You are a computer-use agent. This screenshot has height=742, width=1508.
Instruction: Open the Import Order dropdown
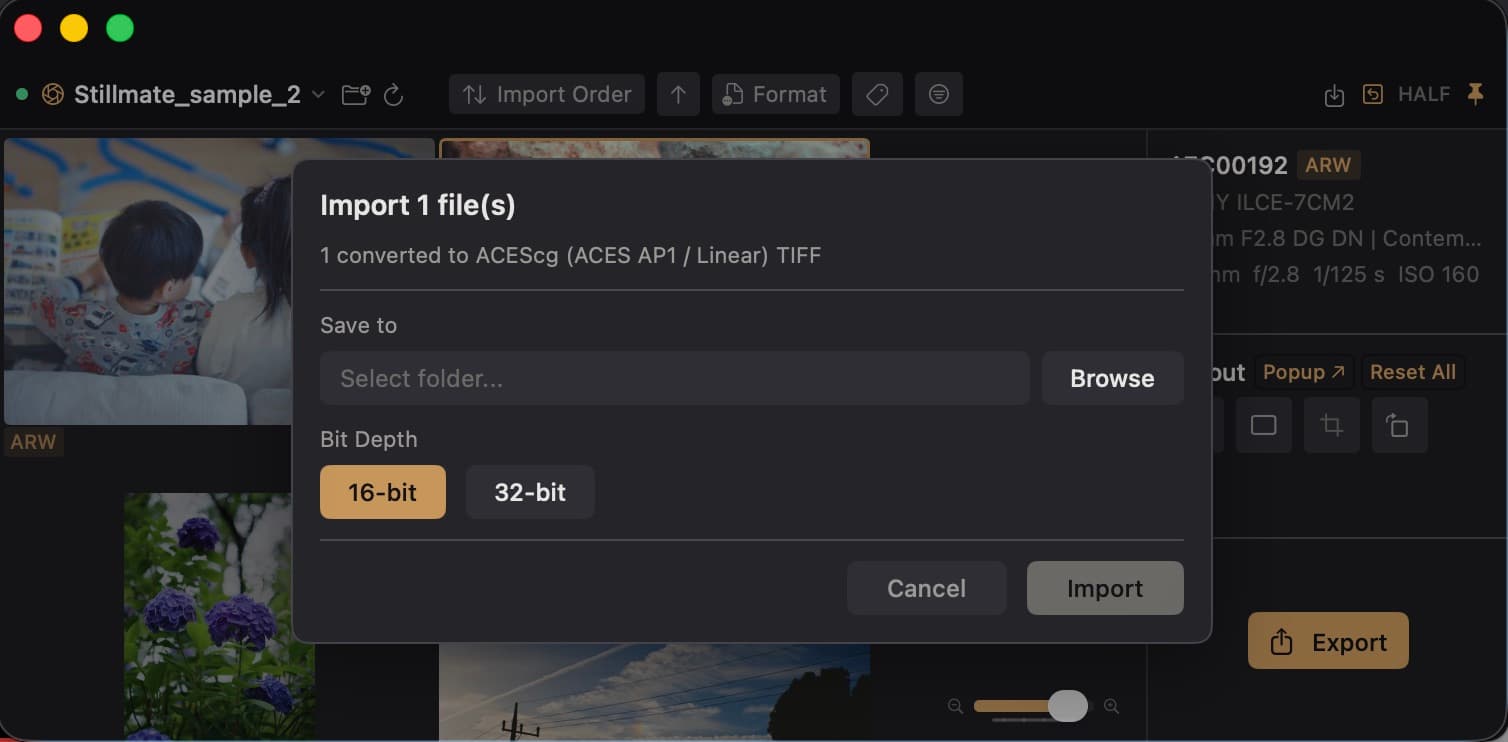click(x=546, y=94)
